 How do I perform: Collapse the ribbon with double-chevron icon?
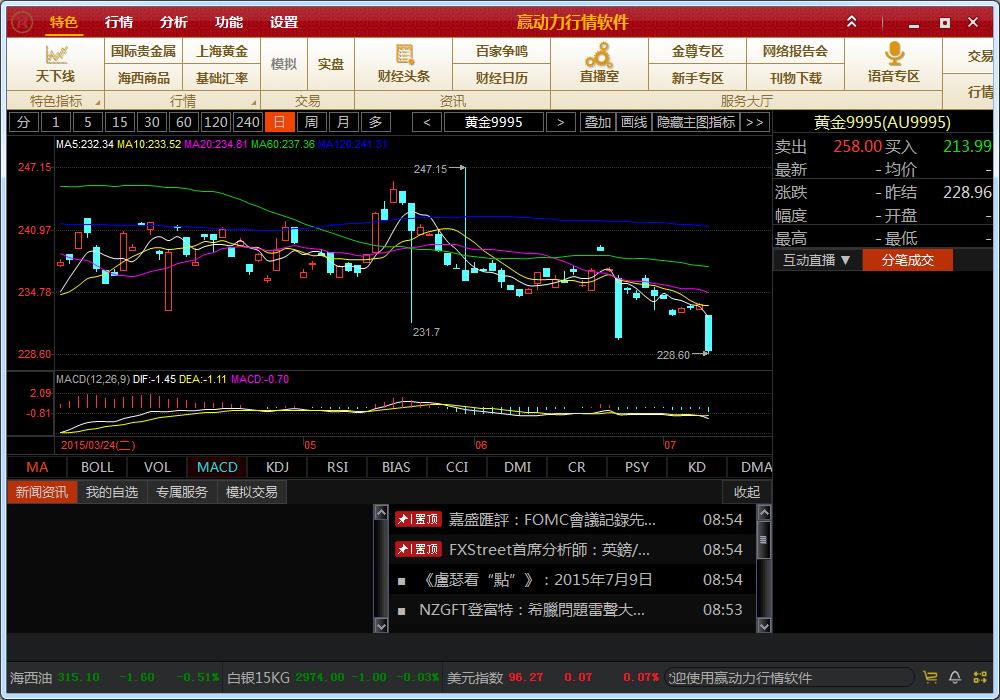pyautogui.click(x=851, y=22)
